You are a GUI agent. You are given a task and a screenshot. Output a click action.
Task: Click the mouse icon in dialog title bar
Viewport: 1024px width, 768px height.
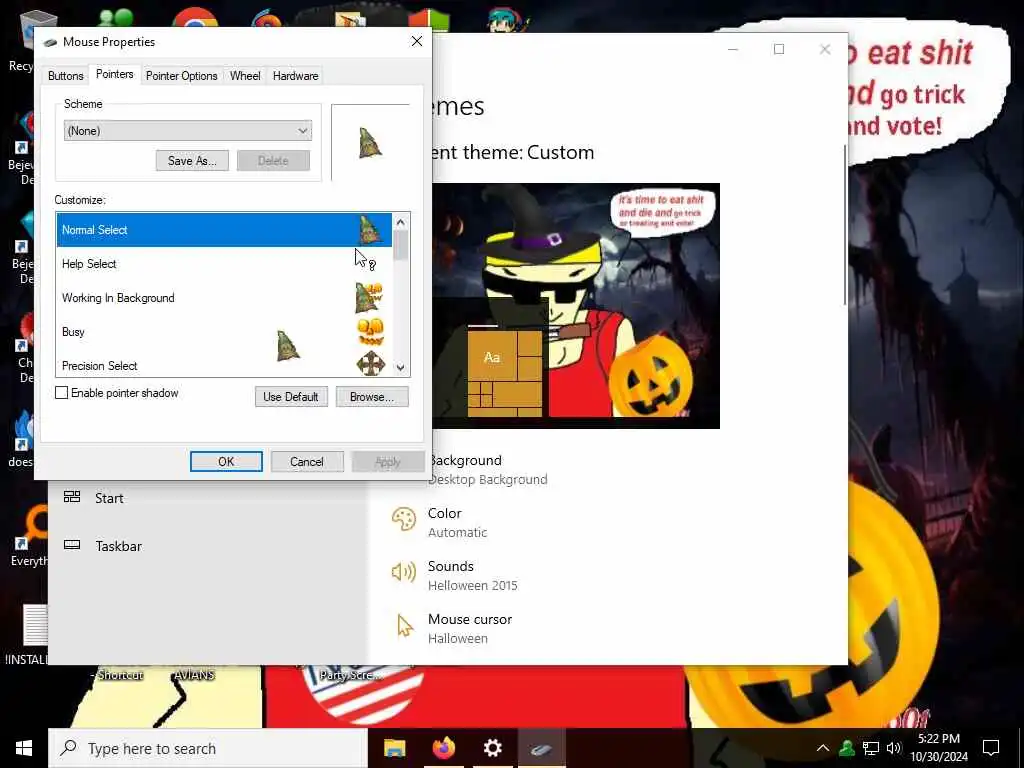pyautogui.click(x=50, y=42)
